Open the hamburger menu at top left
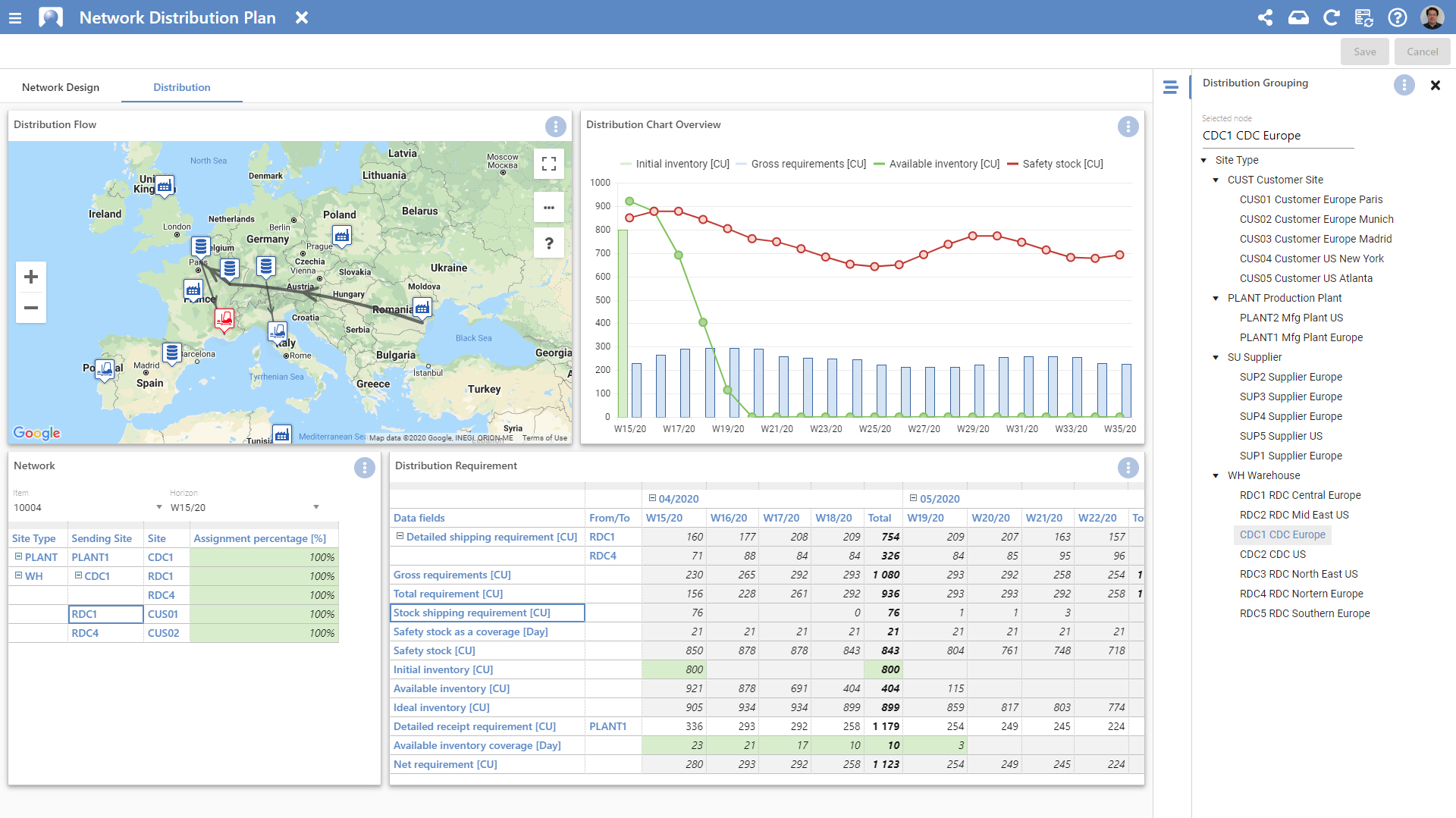The height and width of the screenshot is (818, 1456). pos(15,17)
